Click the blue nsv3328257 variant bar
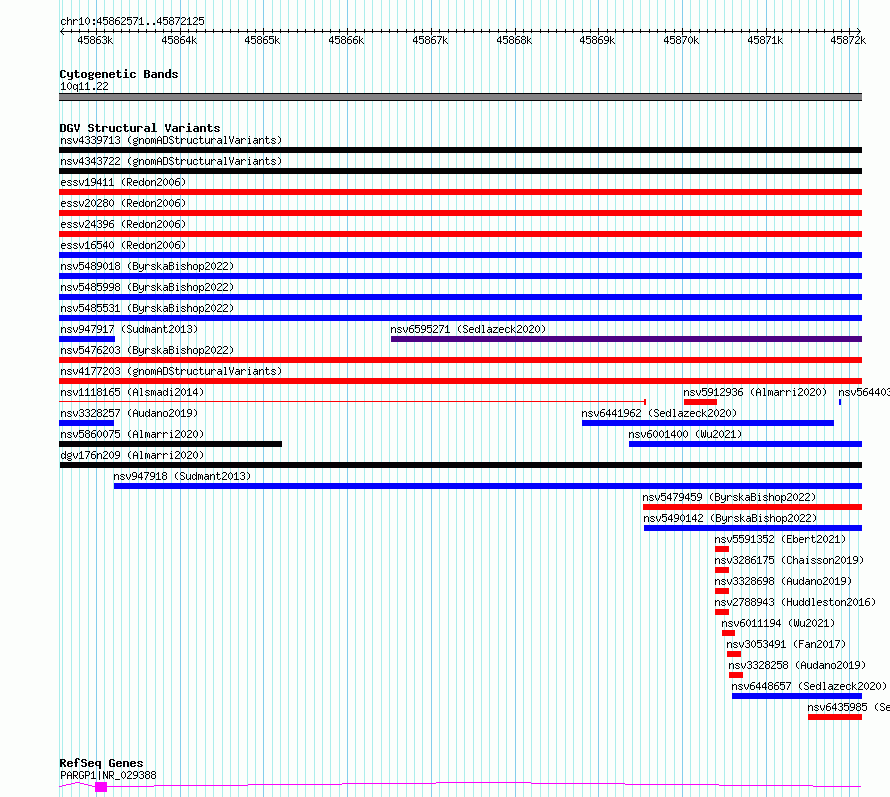890x797 pixels. point(86,423)
